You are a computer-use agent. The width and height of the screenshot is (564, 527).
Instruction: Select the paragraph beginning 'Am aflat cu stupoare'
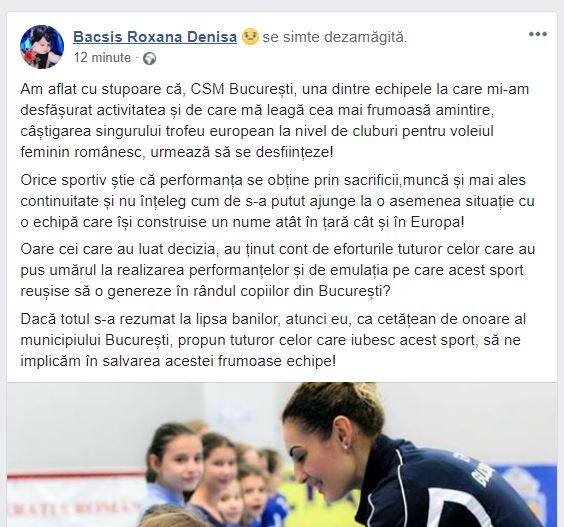275,121
